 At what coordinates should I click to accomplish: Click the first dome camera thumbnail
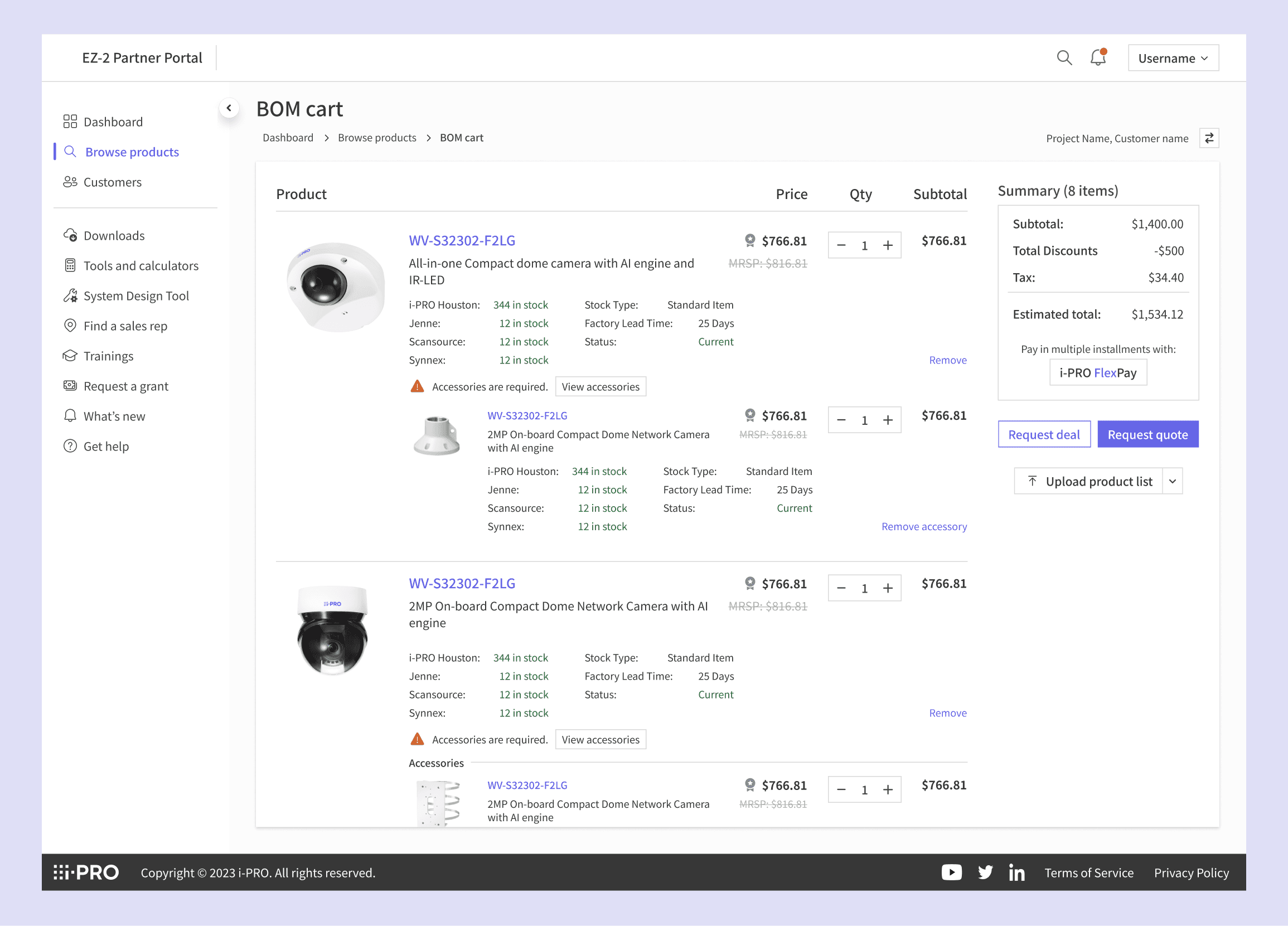click(335, 287)
